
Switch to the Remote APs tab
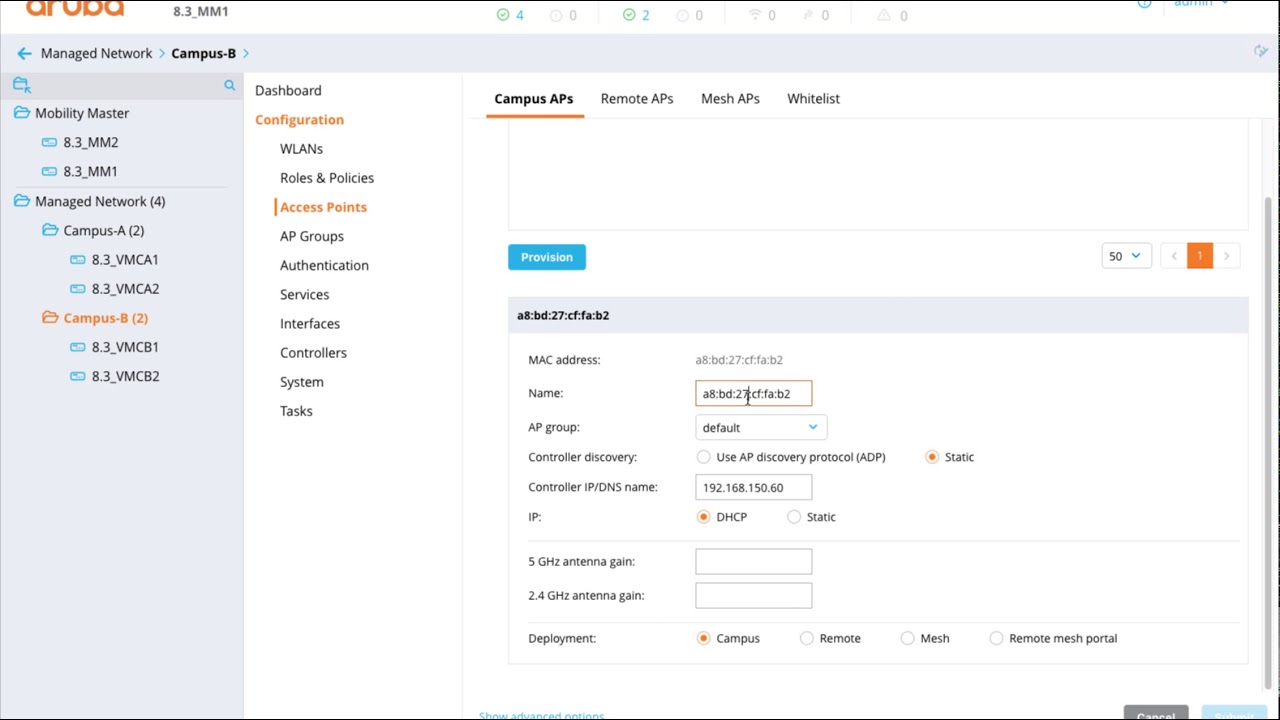[637, 98]
